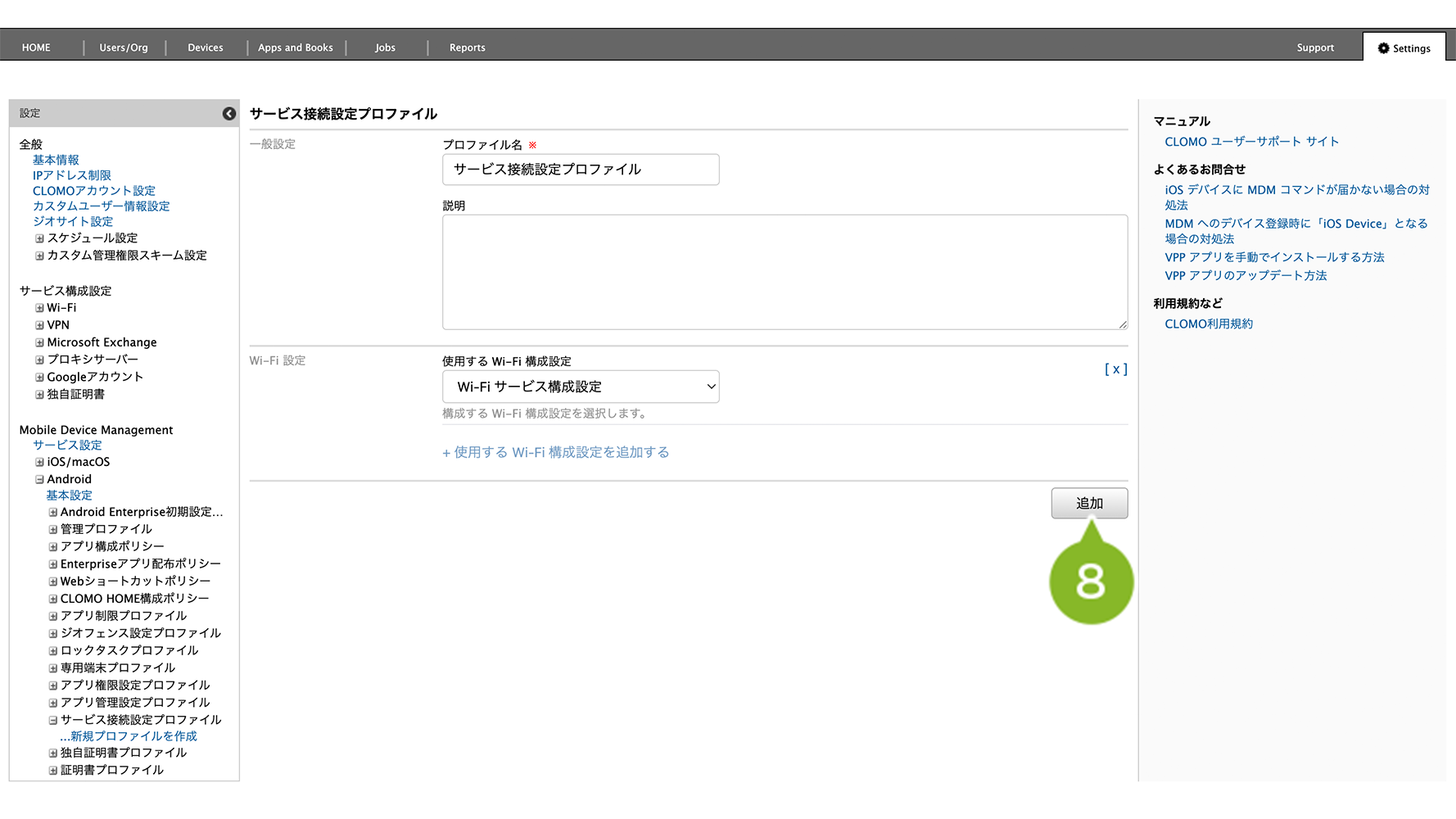1456x819 pixels.
Task: Open CLOMO ユーザーサポート サイト link
Action: point(1251,142)
